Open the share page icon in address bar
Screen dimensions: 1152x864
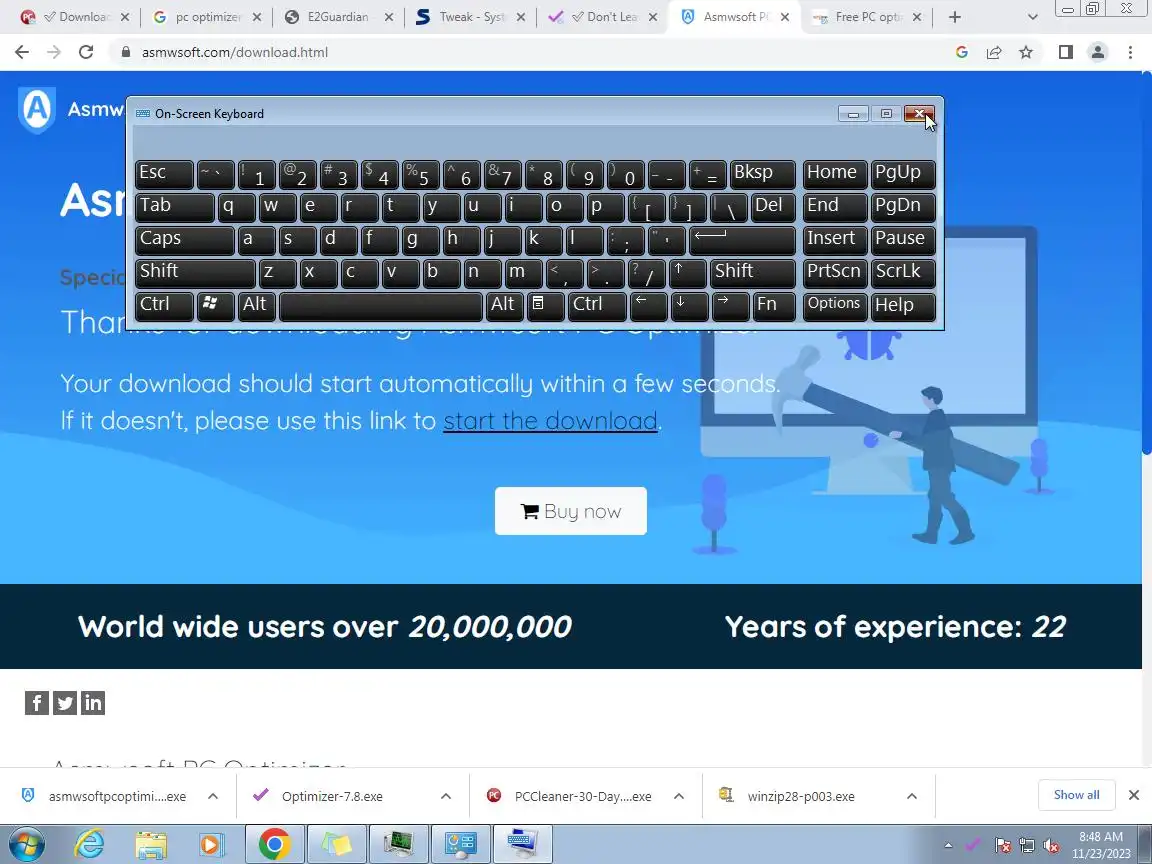[994, 52]
